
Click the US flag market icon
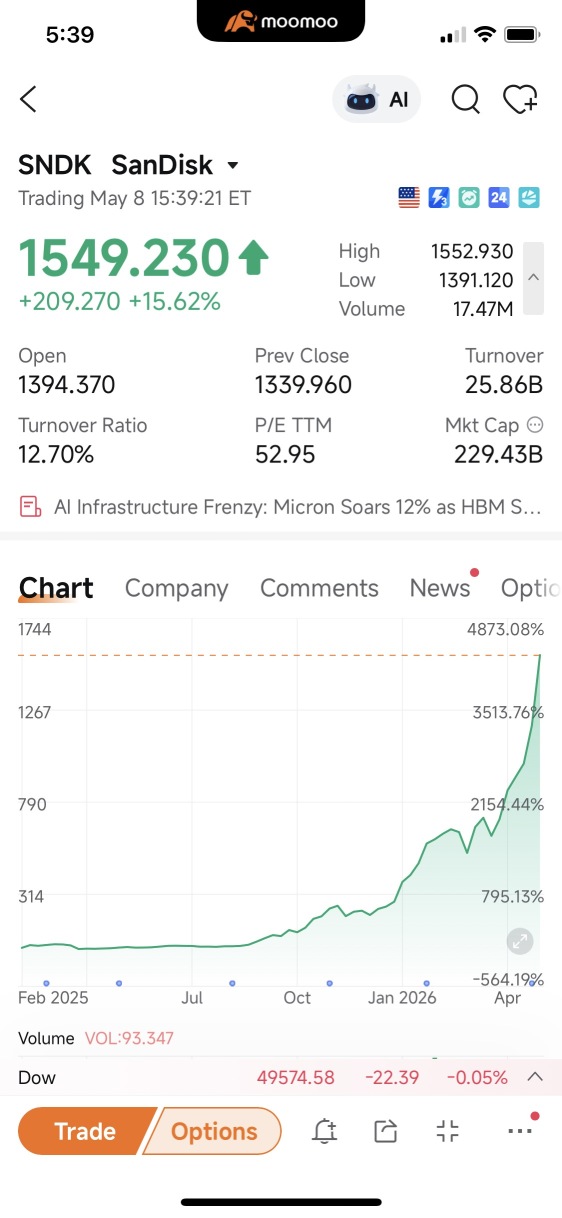tap(409, 198)
